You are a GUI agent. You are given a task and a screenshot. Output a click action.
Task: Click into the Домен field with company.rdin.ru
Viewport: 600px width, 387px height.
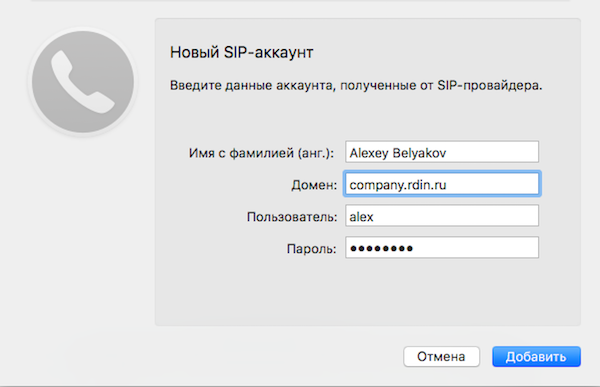point(442,184)
